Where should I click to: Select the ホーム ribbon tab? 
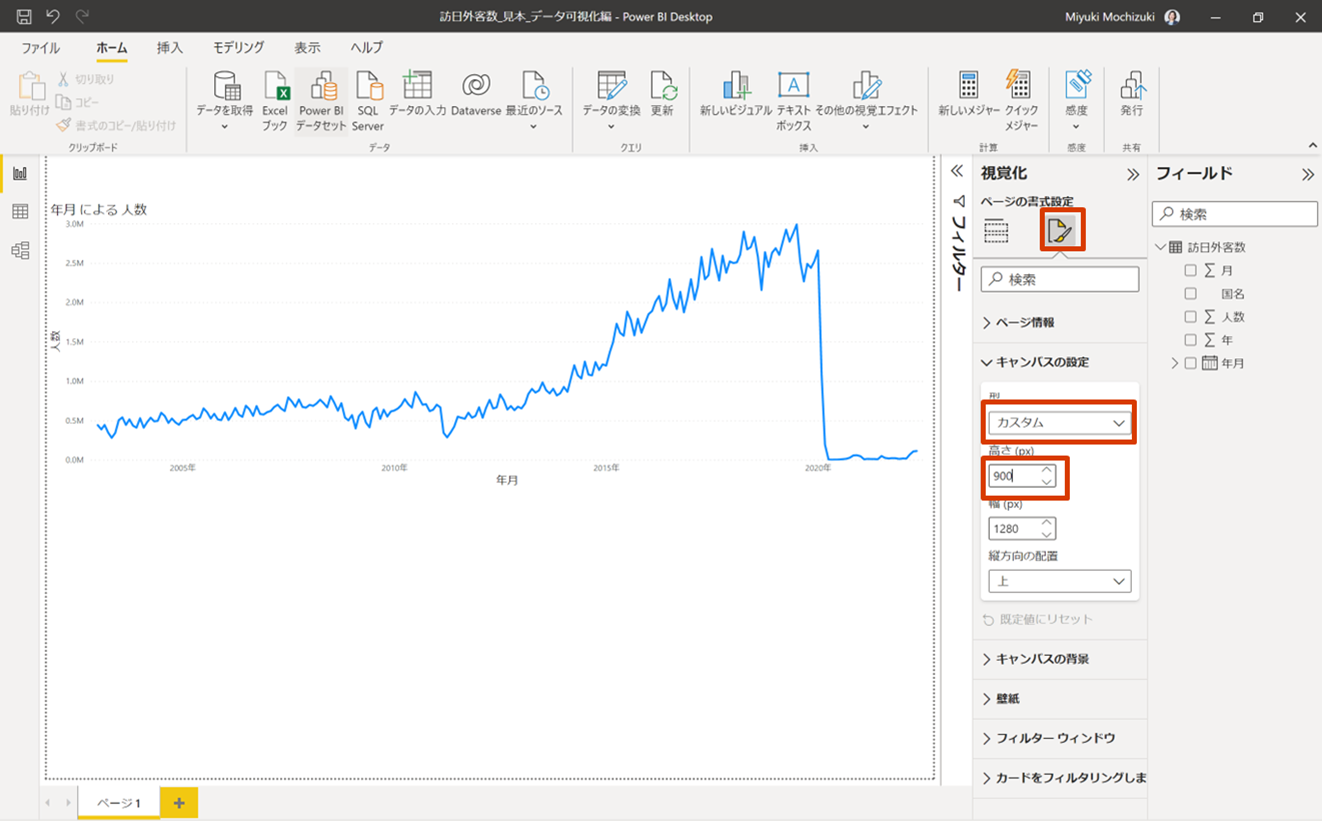(111, 48)
